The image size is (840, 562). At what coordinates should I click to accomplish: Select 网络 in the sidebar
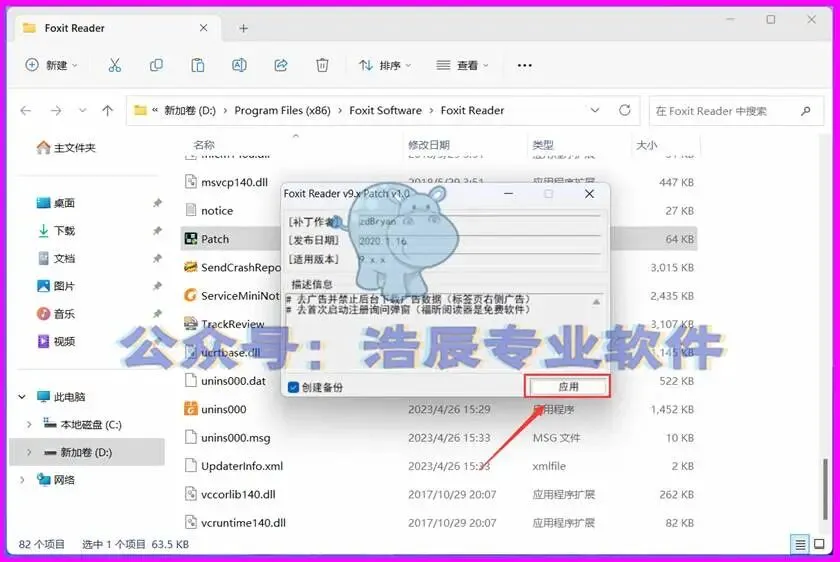pyautogui.click(x=56, y=480)
